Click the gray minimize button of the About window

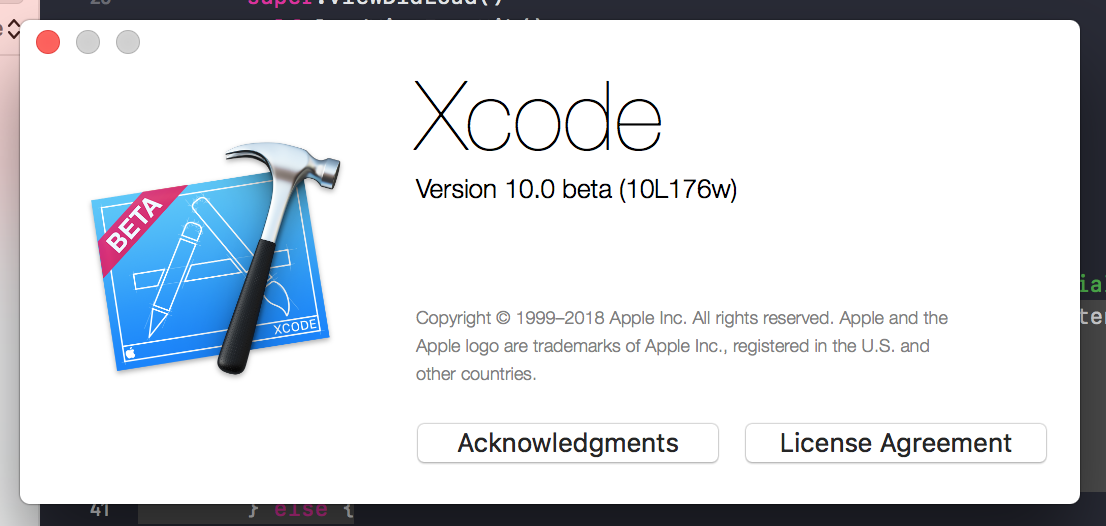pos(88,42)
